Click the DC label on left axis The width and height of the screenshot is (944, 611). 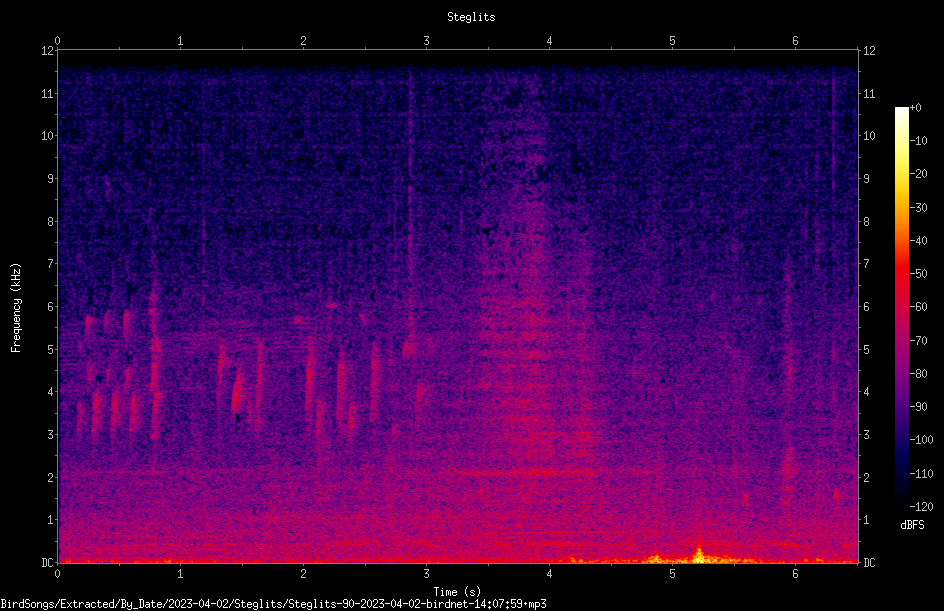coord(47,563)
